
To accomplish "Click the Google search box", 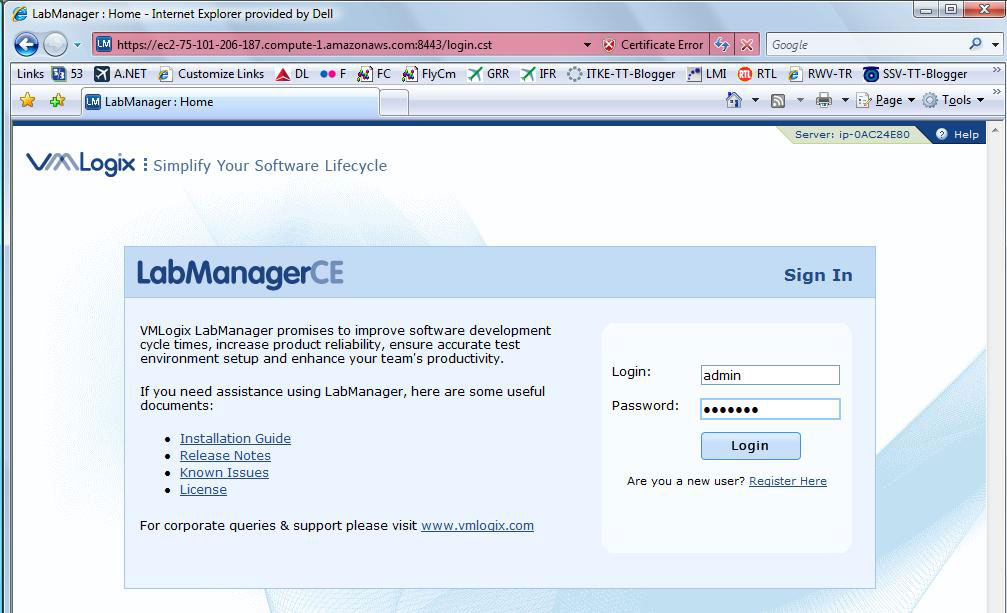I will tap(867, 44).
